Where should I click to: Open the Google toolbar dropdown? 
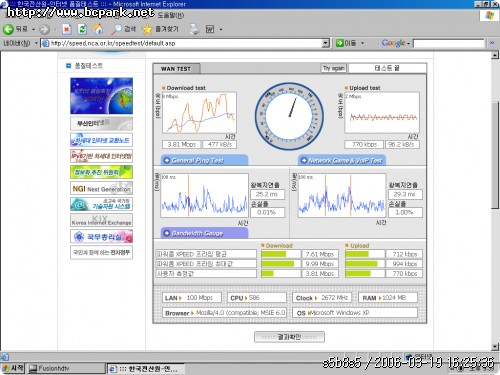(x=408, y=44)
